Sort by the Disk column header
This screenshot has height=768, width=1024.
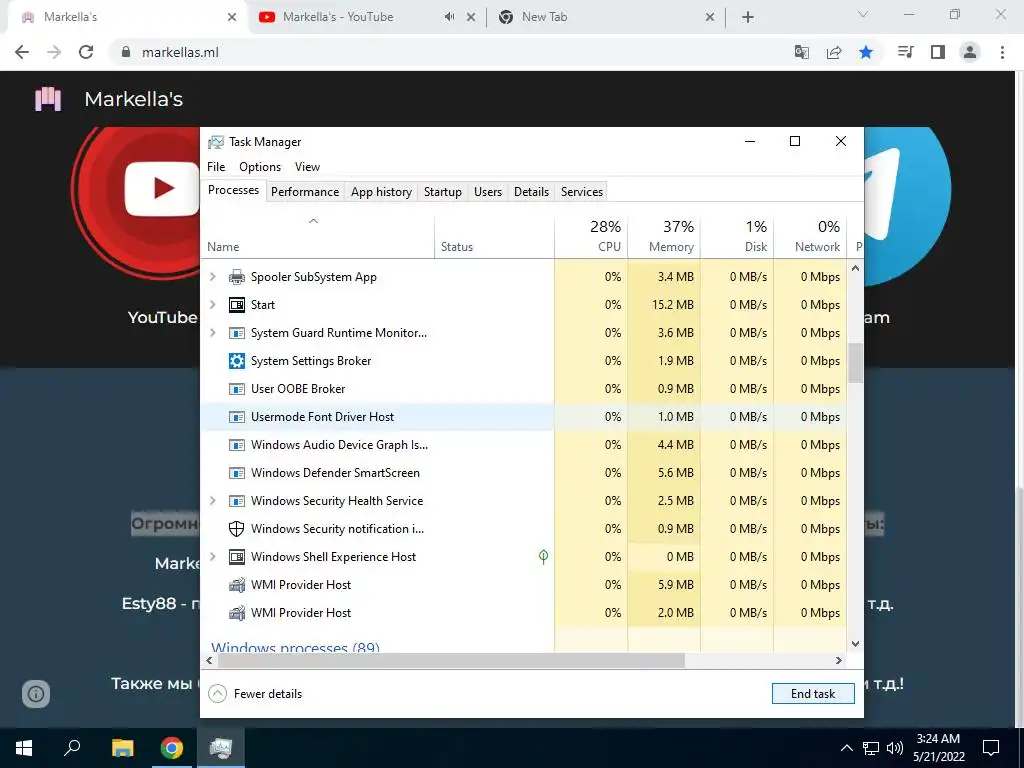point(737,236)
